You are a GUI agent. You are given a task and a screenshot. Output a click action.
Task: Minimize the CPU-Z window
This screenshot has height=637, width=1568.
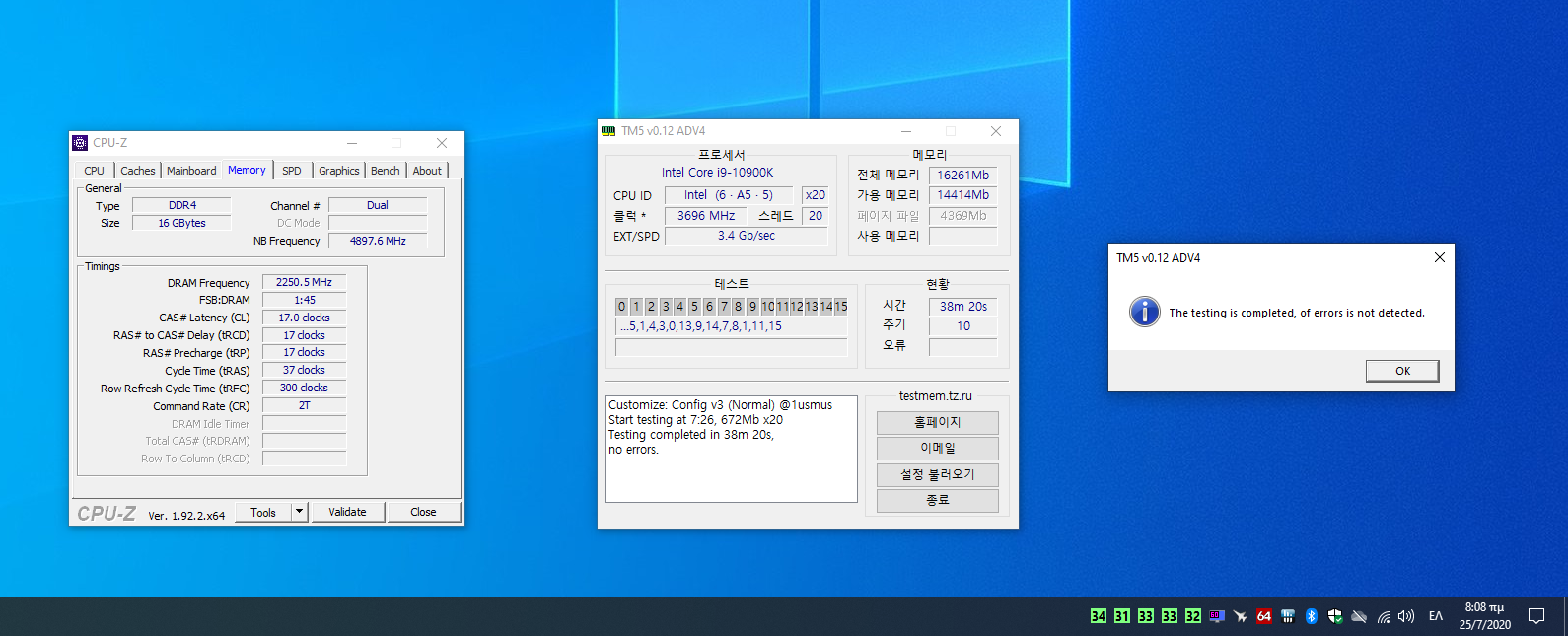point(352,143)
